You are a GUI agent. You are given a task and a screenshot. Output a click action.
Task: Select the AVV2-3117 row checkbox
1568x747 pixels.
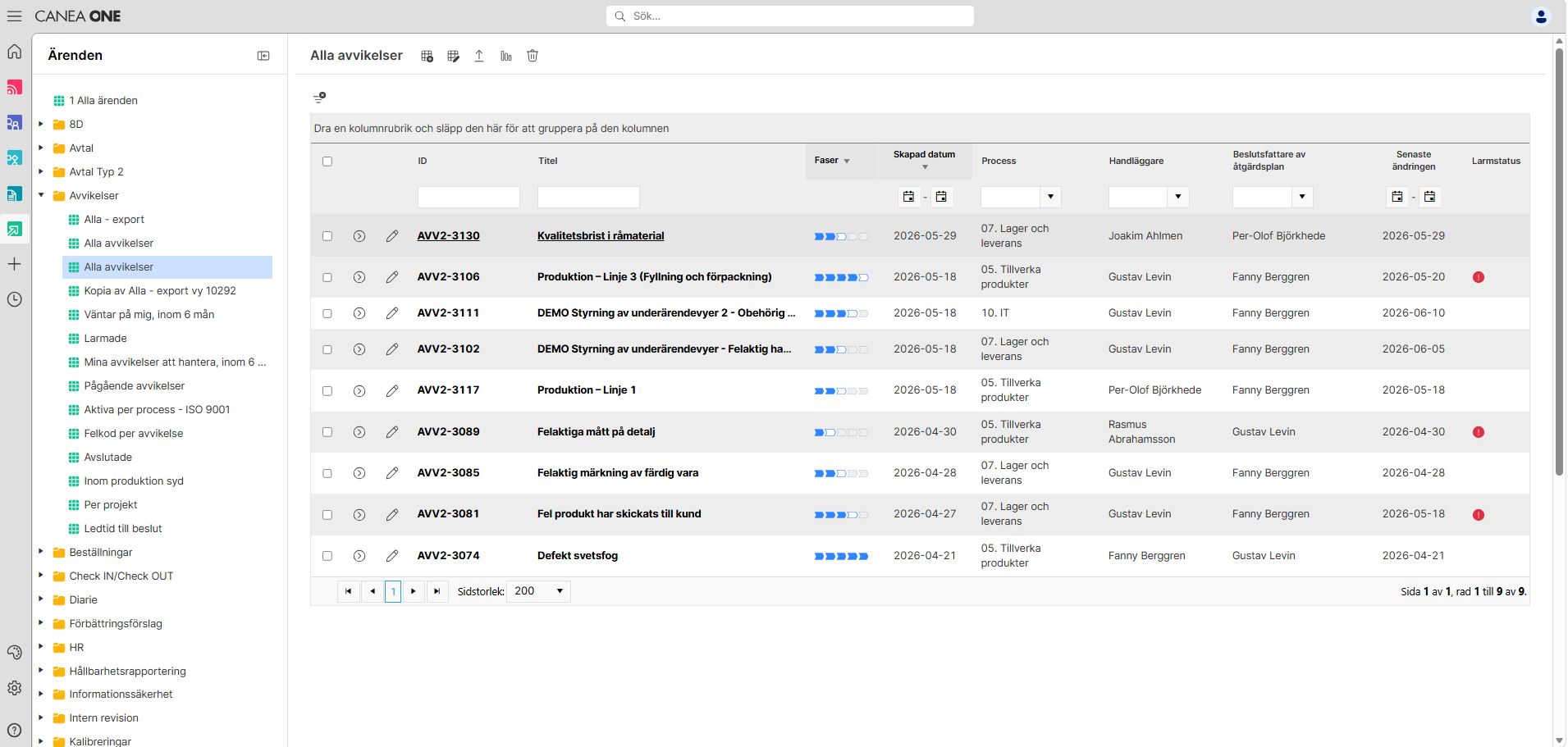point(327,391)
